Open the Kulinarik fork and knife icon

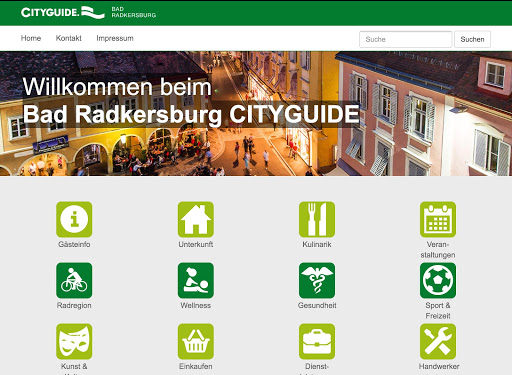click(317, 219)
